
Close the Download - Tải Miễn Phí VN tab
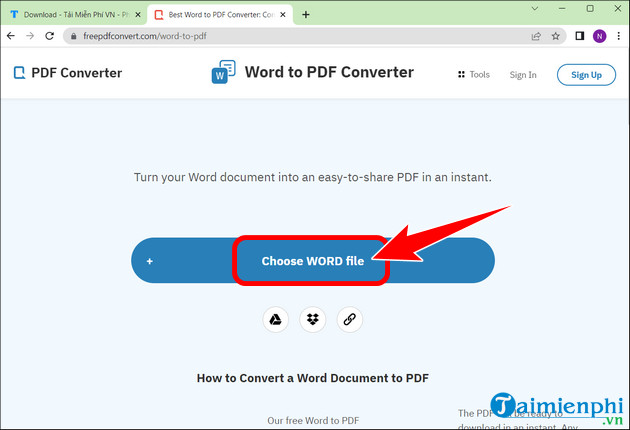[x=138, y=15]
